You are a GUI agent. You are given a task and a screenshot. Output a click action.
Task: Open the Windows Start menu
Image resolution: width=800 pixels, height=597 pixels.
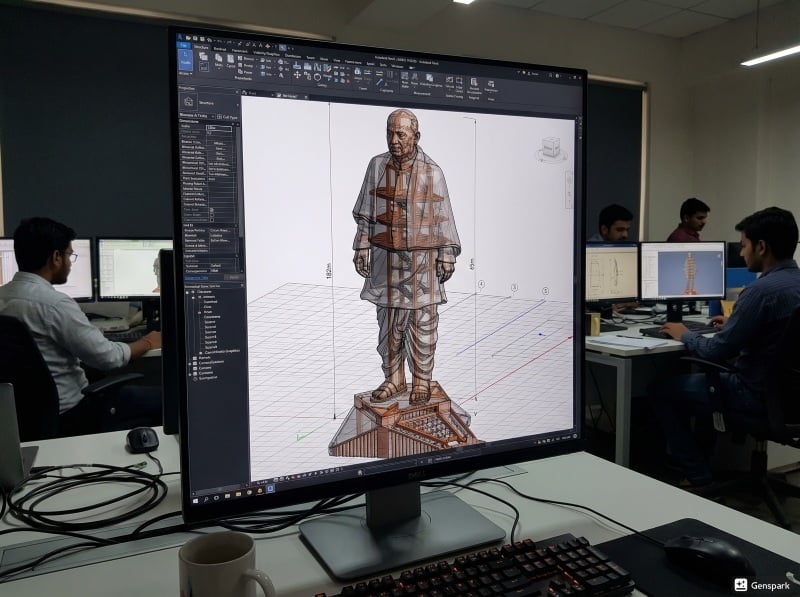pyautogui.click(x=195, y=501)
